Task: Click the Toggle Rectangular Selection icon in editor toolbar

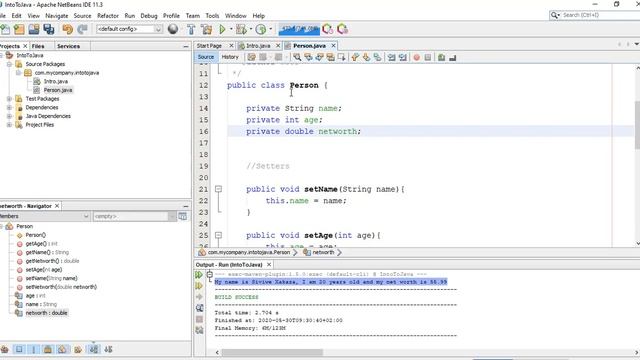Action: 342,58
